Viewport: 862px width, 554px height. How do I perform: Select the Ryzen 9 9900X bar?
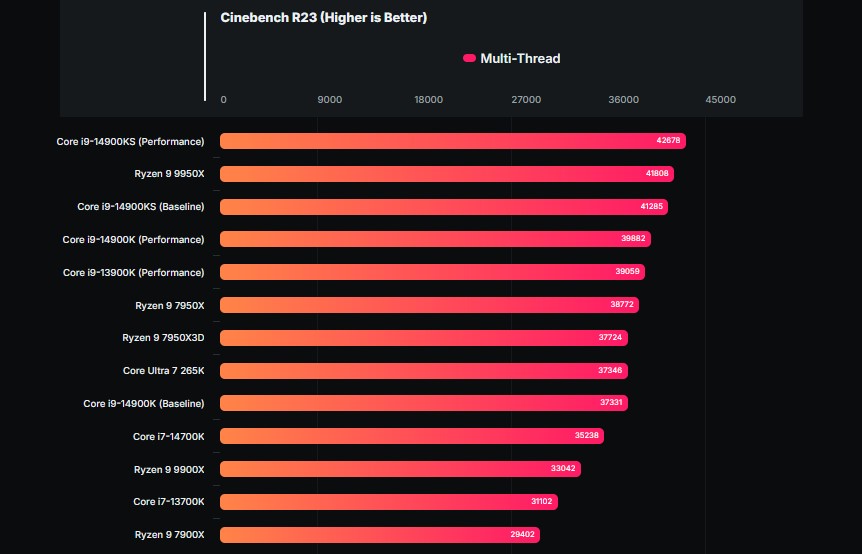point(399,469)
